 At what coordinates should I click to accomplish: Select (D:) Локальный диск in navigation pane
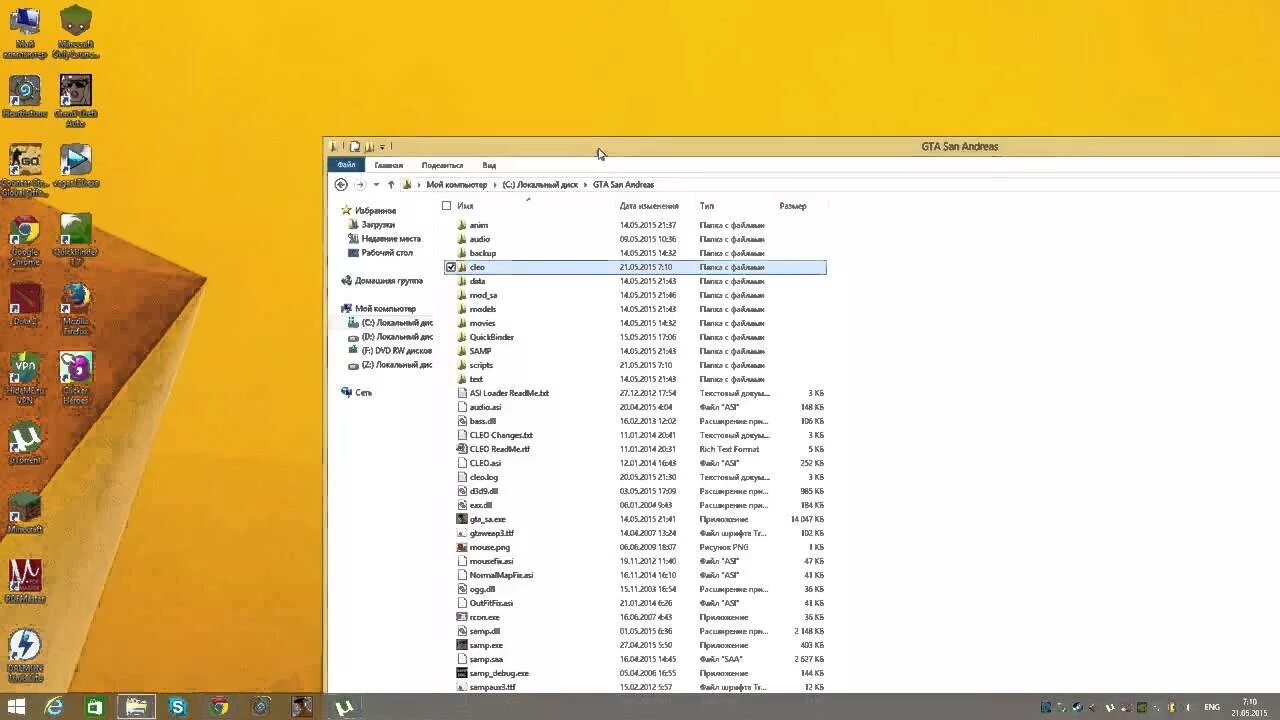tap(397, 337)
